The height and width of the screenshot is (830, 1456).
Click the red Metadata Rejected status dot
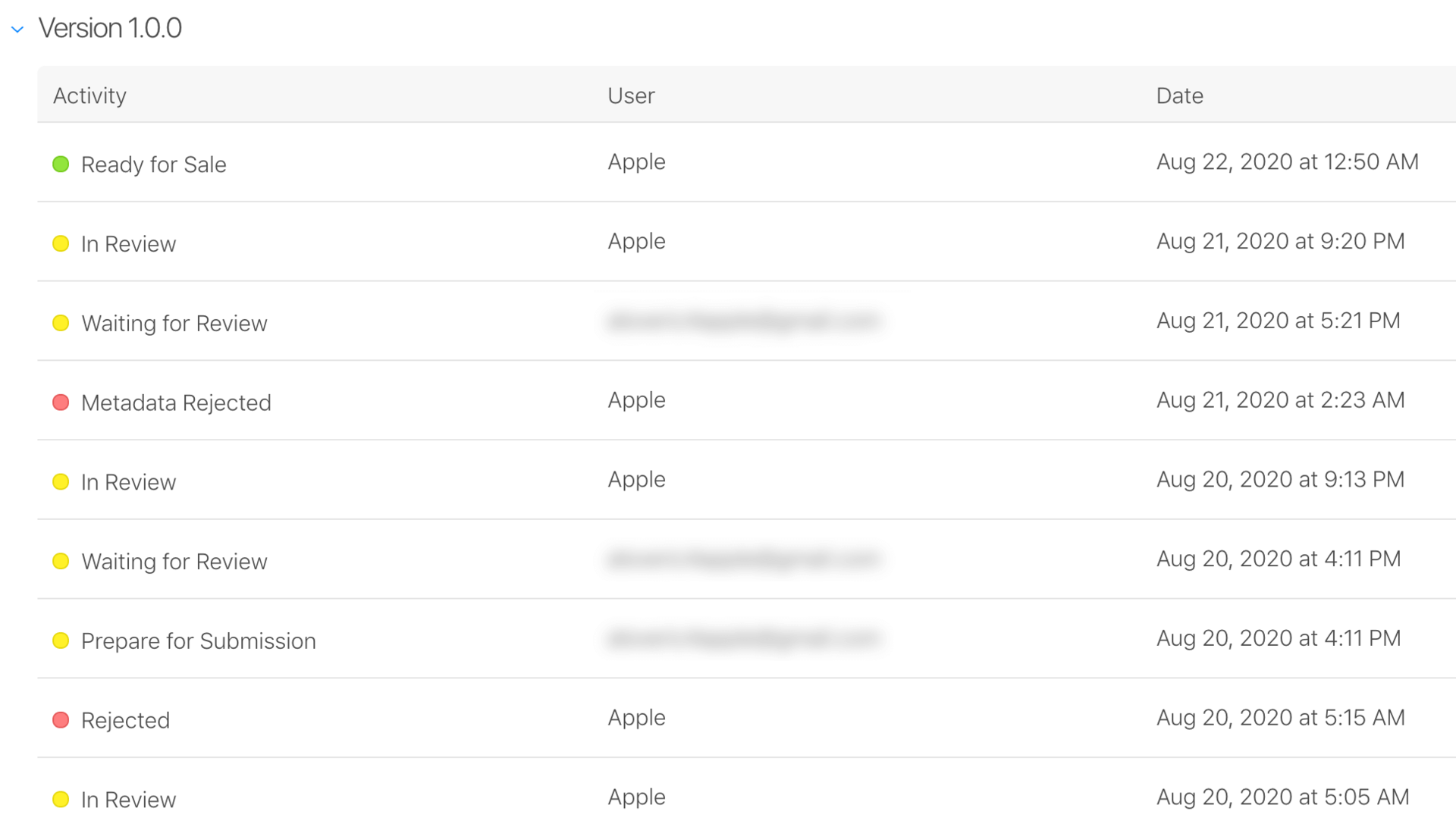tap(61, 402)
